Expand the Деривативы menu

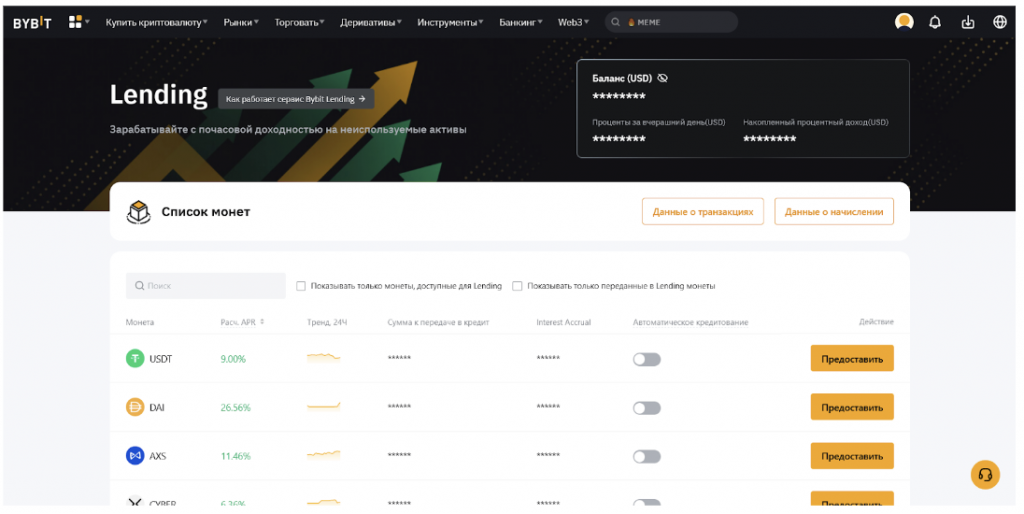pyautogui.click(x=371, y=22)
